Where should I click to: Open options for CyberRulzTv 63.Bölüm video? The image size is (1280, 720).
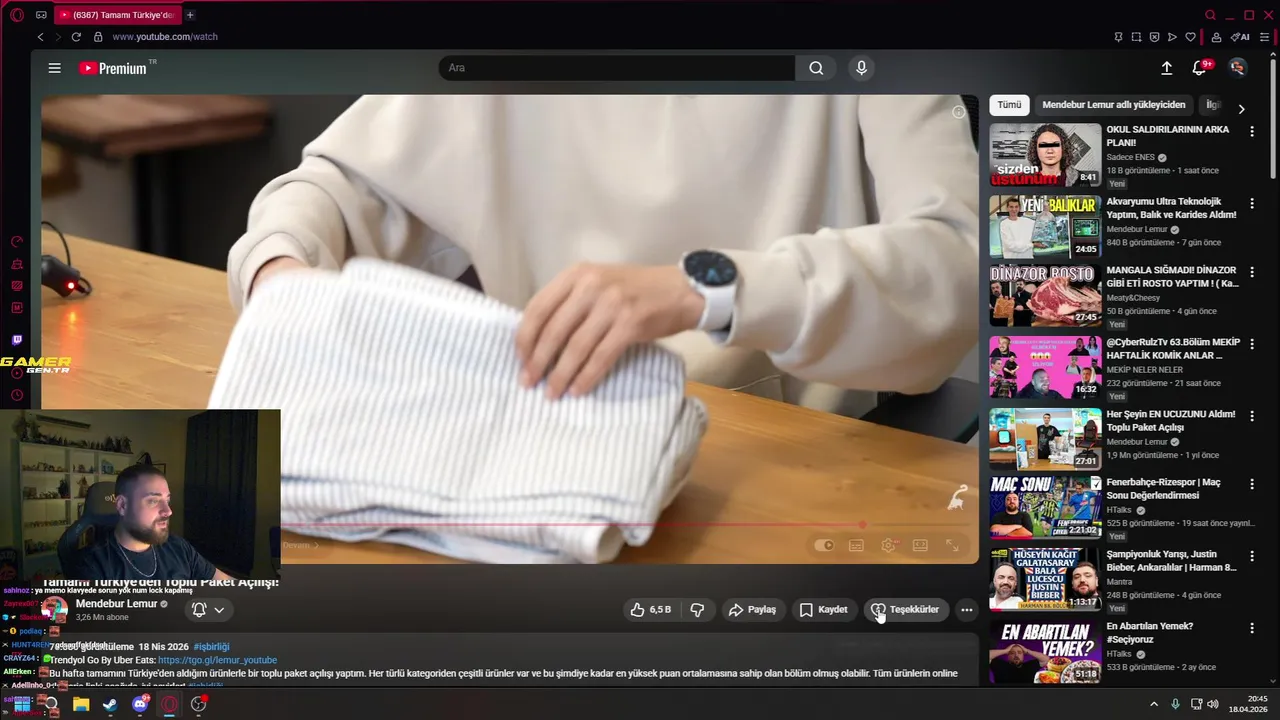point(1251,344)
